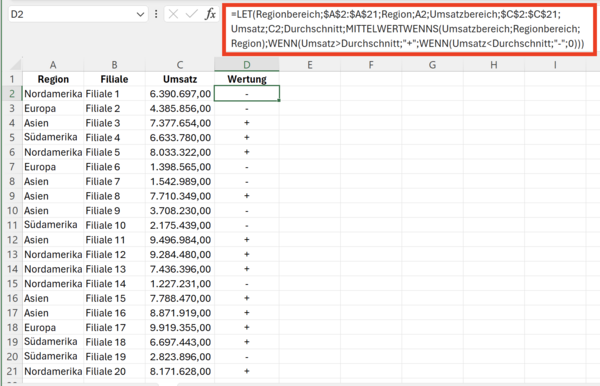This screenshot has height=386, width=600.
Task: Select row 12 header
Action: [12, 240]
